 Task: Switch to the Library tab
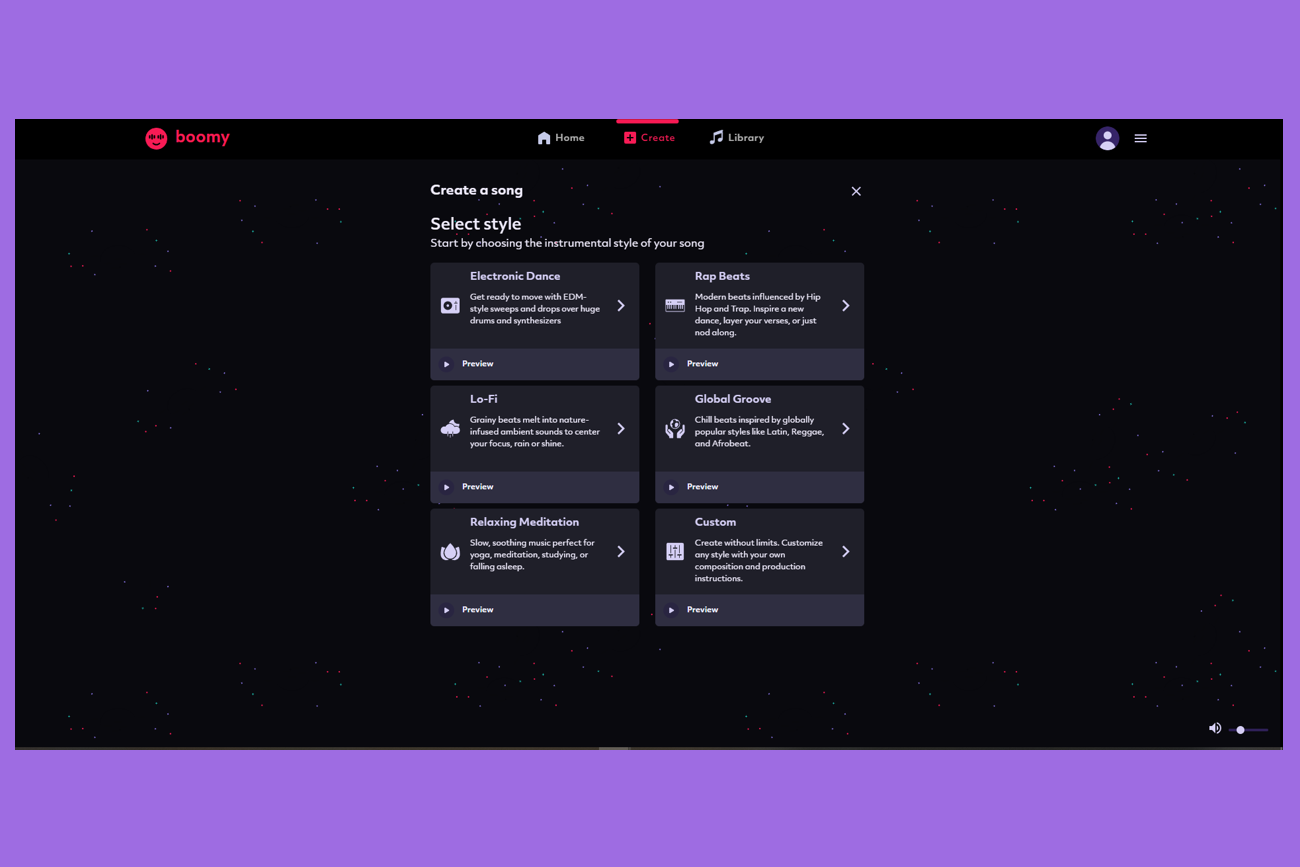737,138
